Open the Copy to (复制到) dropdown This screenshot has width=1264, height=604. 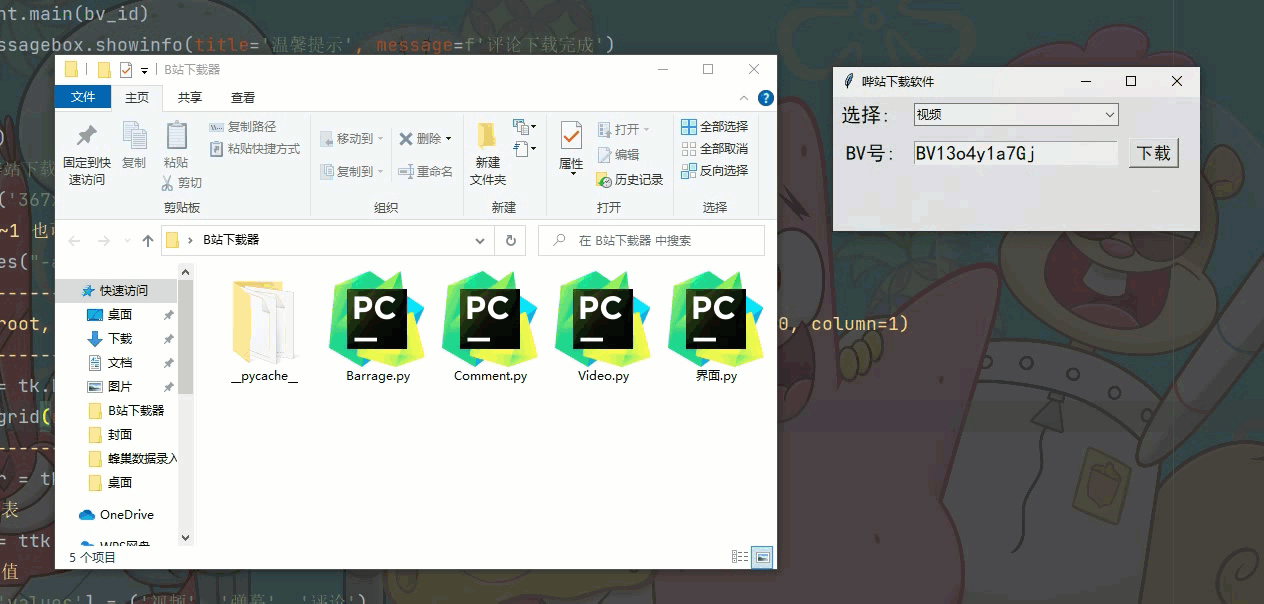click(x=352, y=172)
